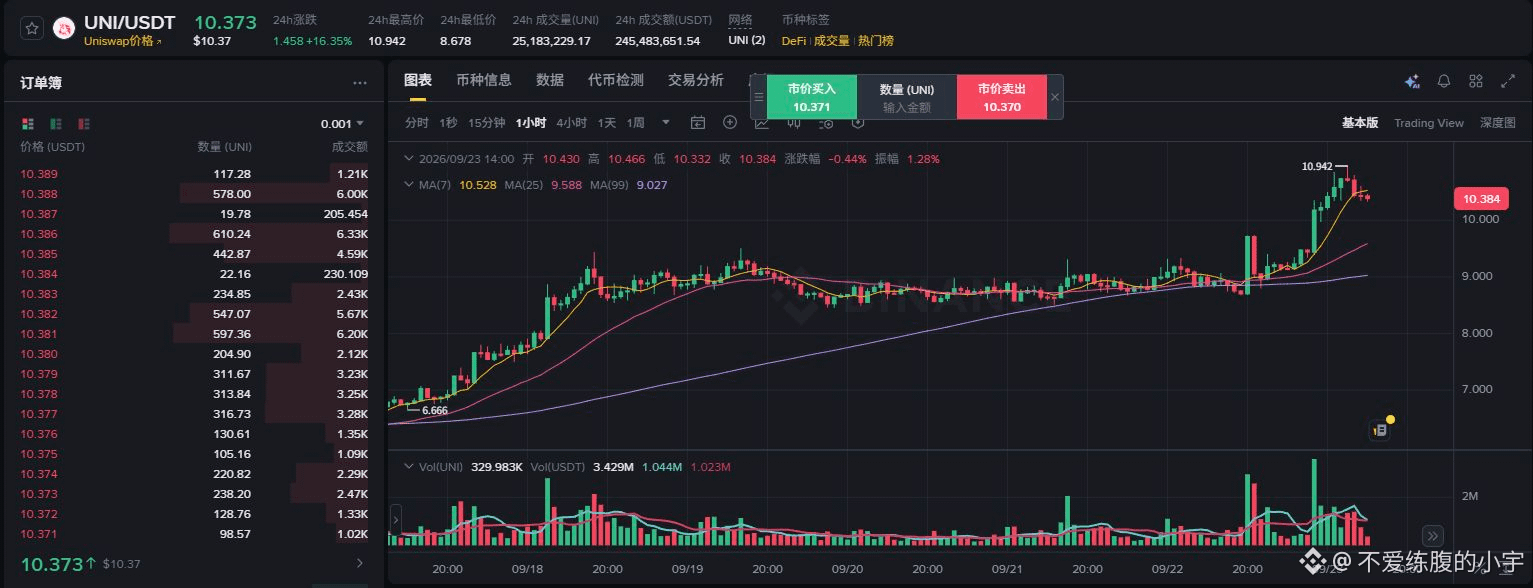
Task: Click the add indicator plus icon
Action: pos(730,123)
